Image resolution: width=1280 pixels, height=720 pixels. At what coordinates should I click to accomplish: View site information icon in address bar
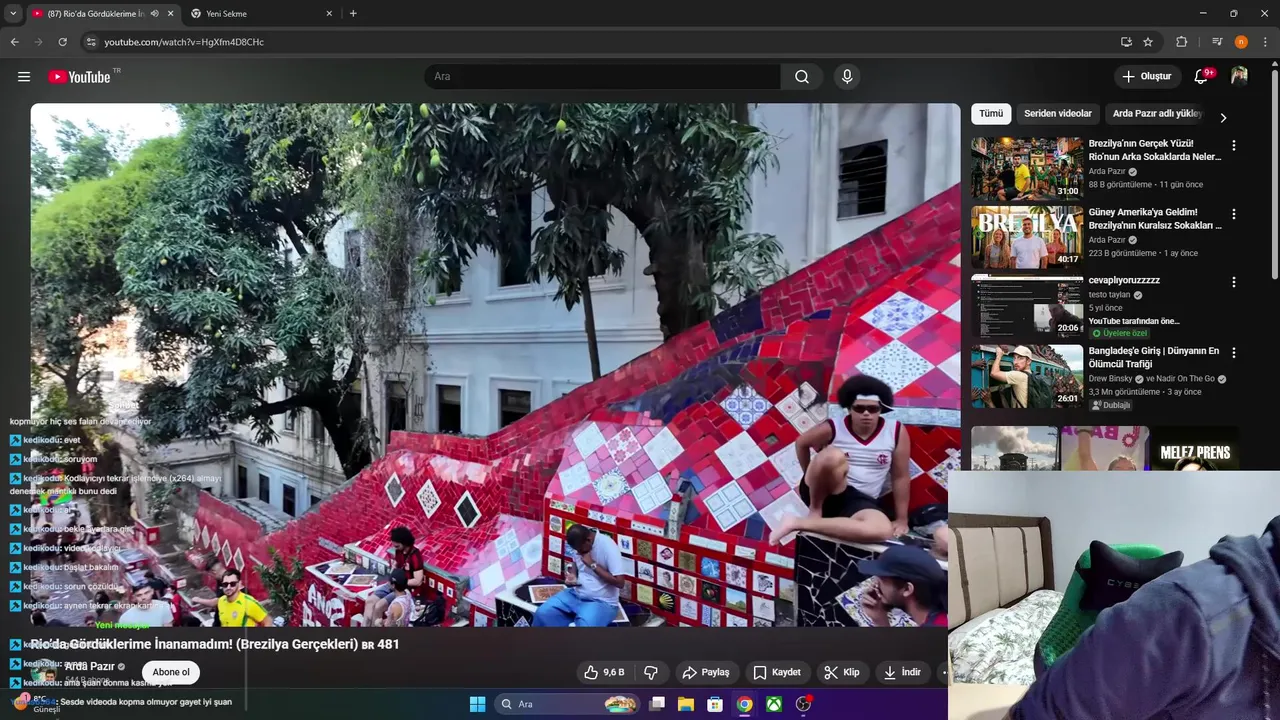(x=91, y=42)
